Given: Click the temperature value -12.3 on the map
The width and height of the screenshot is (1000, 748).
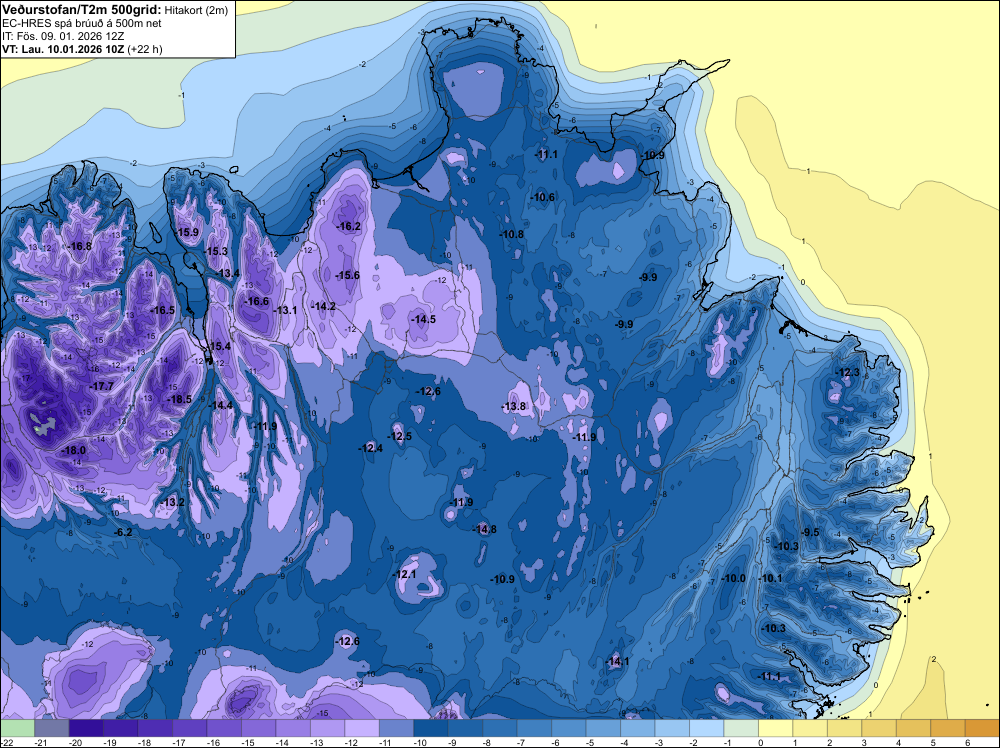Looking at the screenshot, I should (x=848, y=372).
